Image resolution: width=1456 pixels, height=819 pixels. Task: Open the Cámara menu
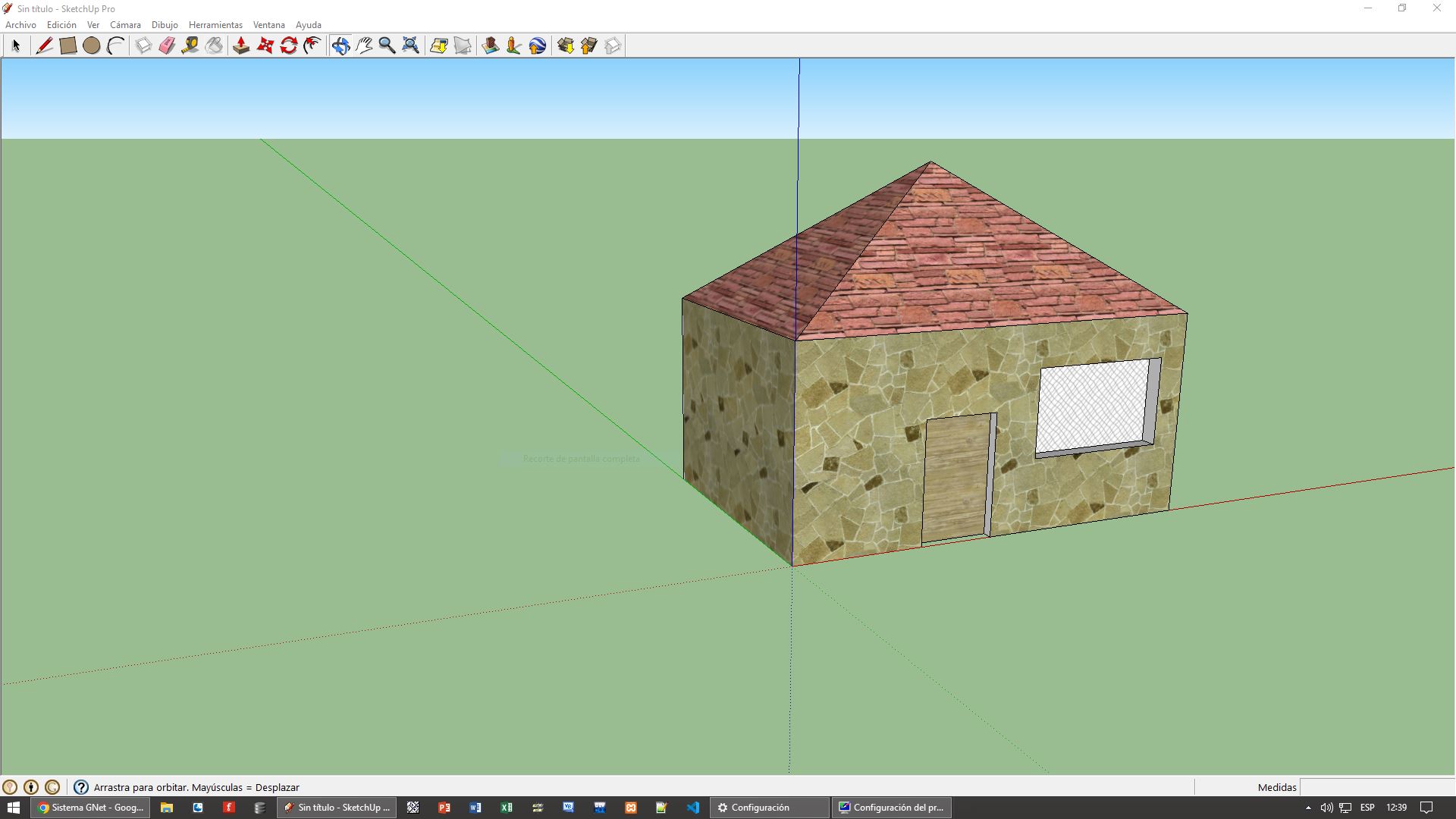[x=125, y=25]
